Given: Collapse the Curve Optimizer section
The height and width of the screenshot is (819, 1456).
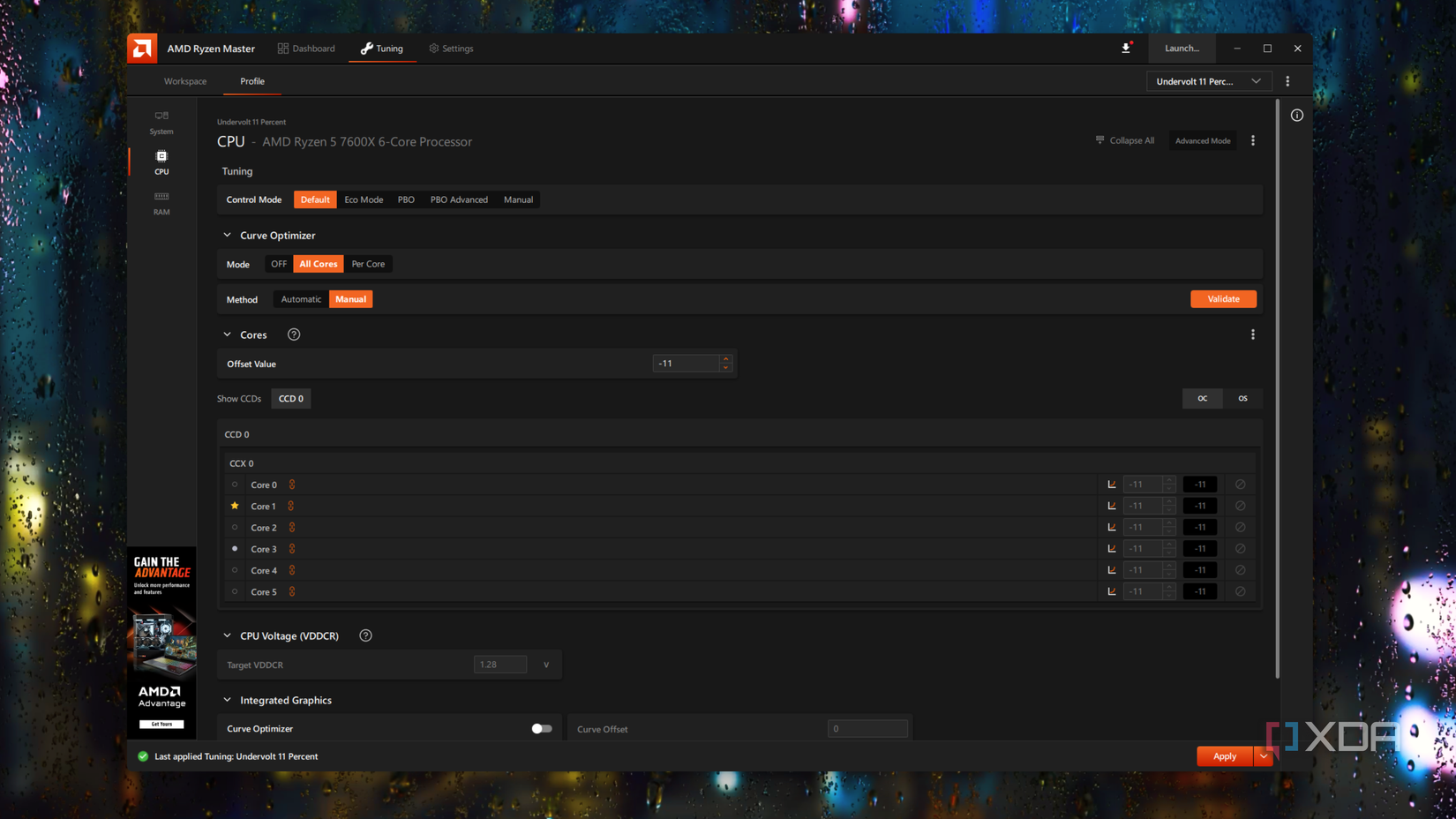Looking at the screenshot, I should coord(227,236).
